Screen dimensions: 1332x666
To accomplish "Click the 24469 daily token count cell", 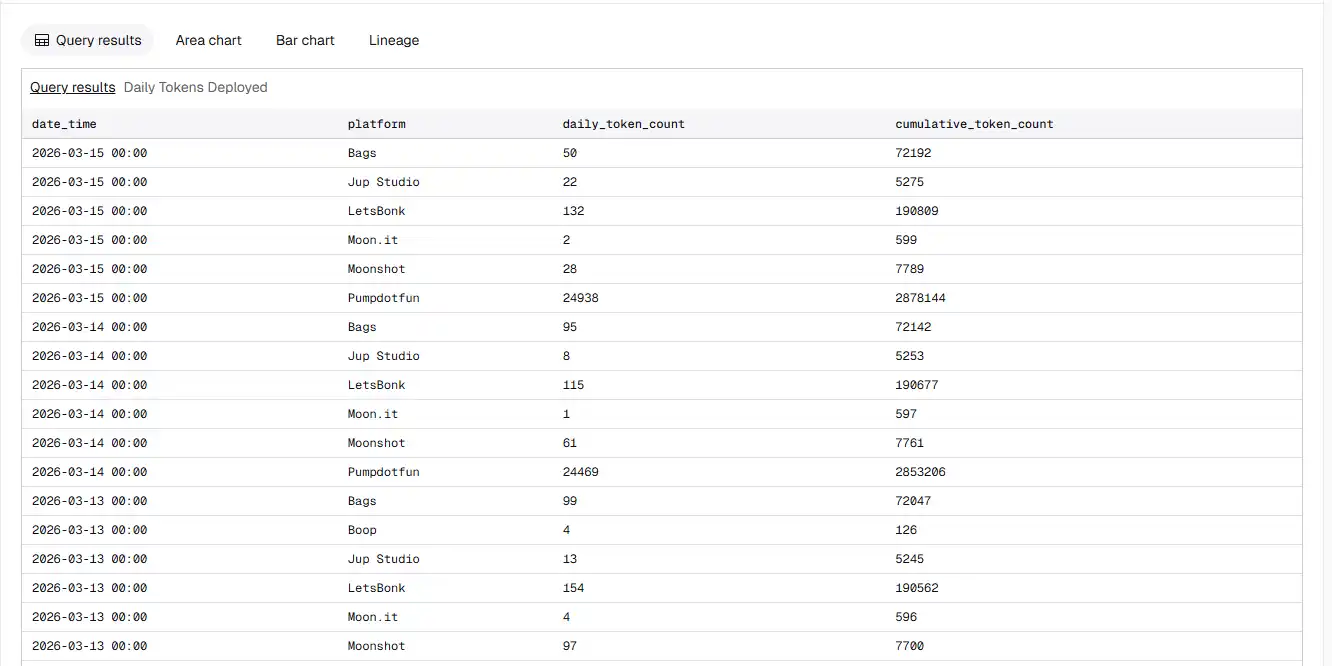I will (x=581, y=472).
